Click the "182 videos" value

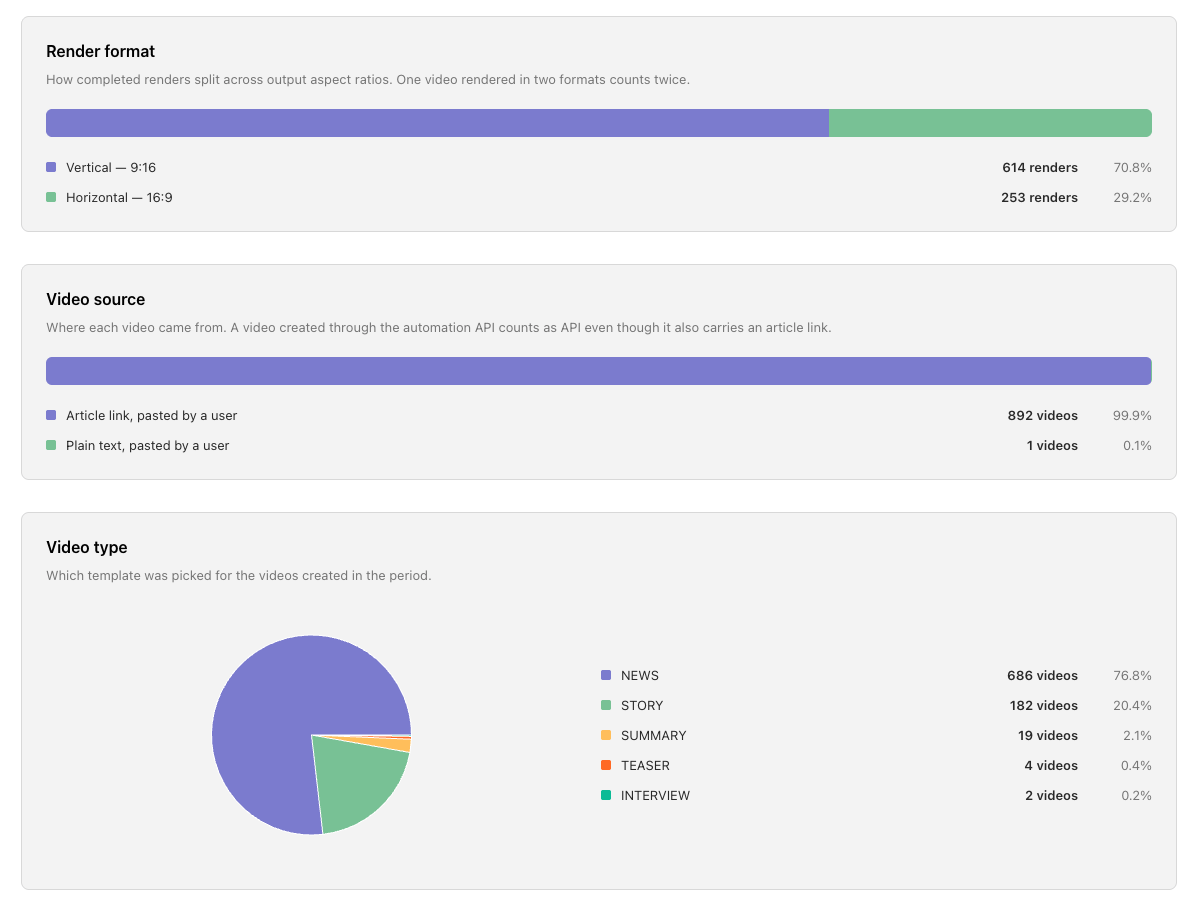tap(1044, 706)
